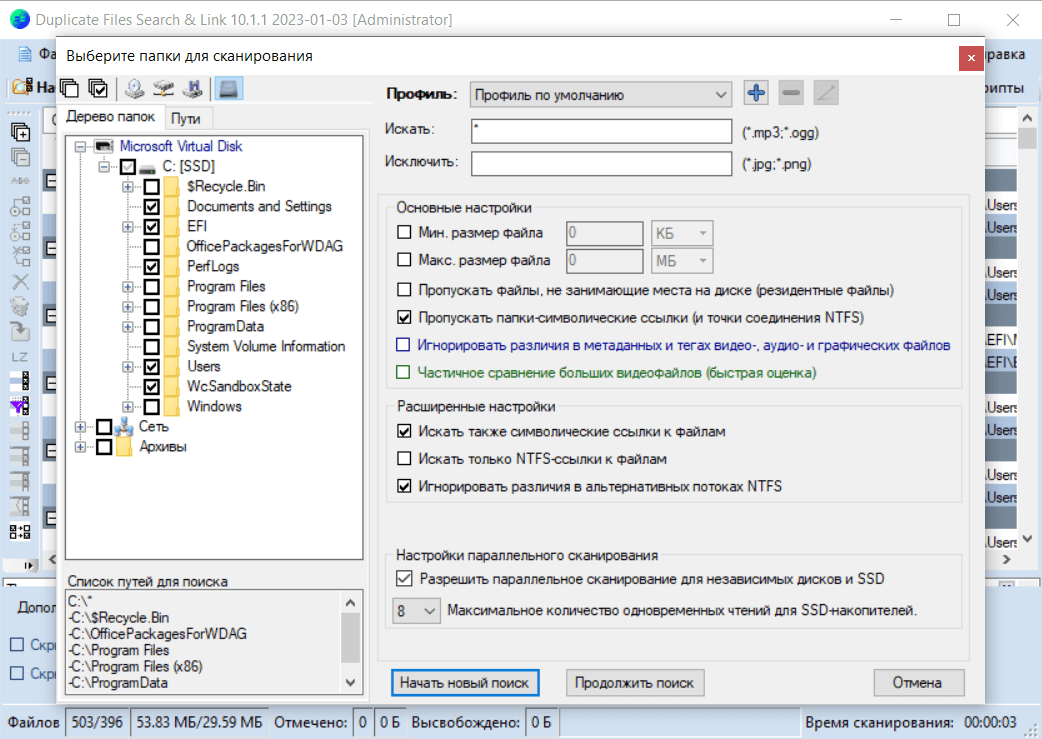Uncheck the Documents and Settings folder checkbox
This screenshot has width=1042, height=739.
tap(152, 207)
